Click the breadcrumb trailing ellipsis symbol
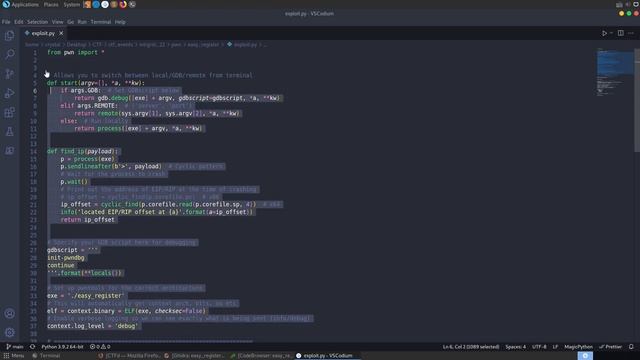 tap(265, 44)
